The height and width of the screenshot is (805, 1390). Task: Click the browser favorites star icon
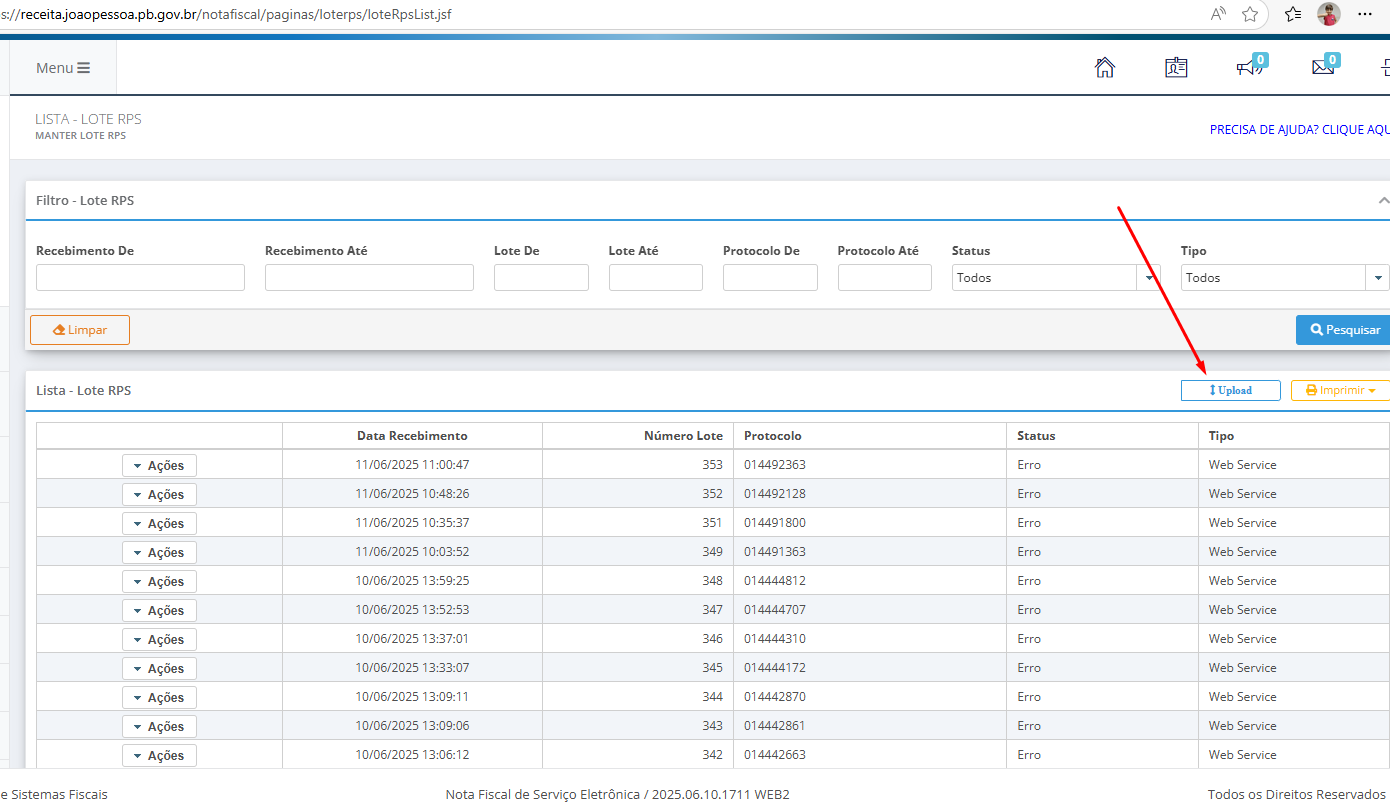point(1250,14)
